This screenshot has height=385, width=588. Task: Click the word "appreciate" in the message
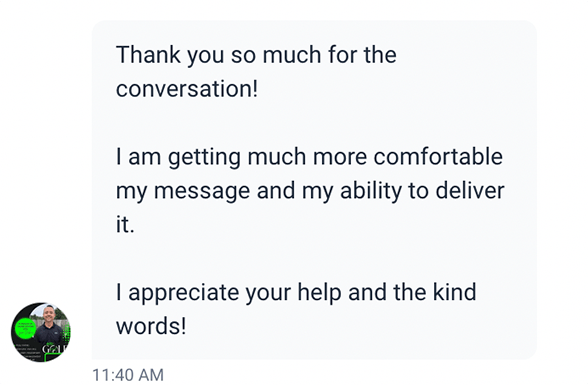(x=183, y=293)
